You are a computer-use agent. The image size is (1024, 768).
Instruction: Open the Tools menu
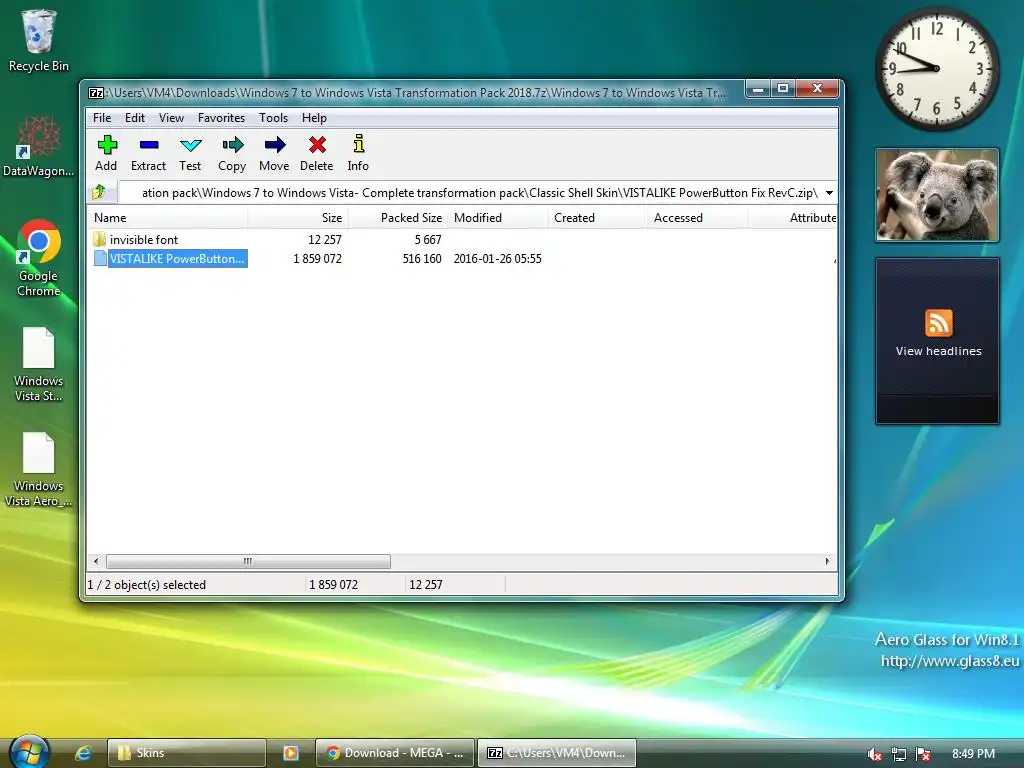pyautogui.click(x=273, y=118)
